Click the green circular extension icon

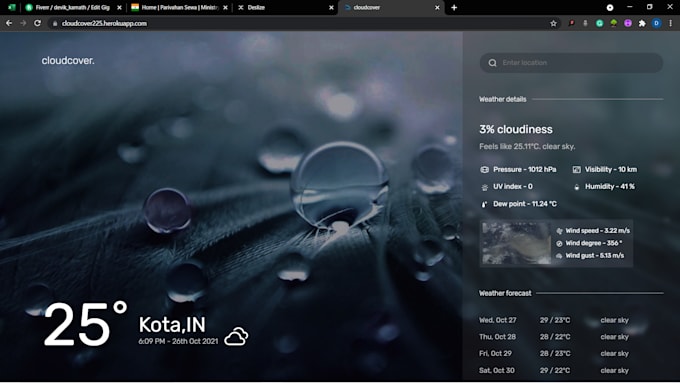click(x=599, y=23)
